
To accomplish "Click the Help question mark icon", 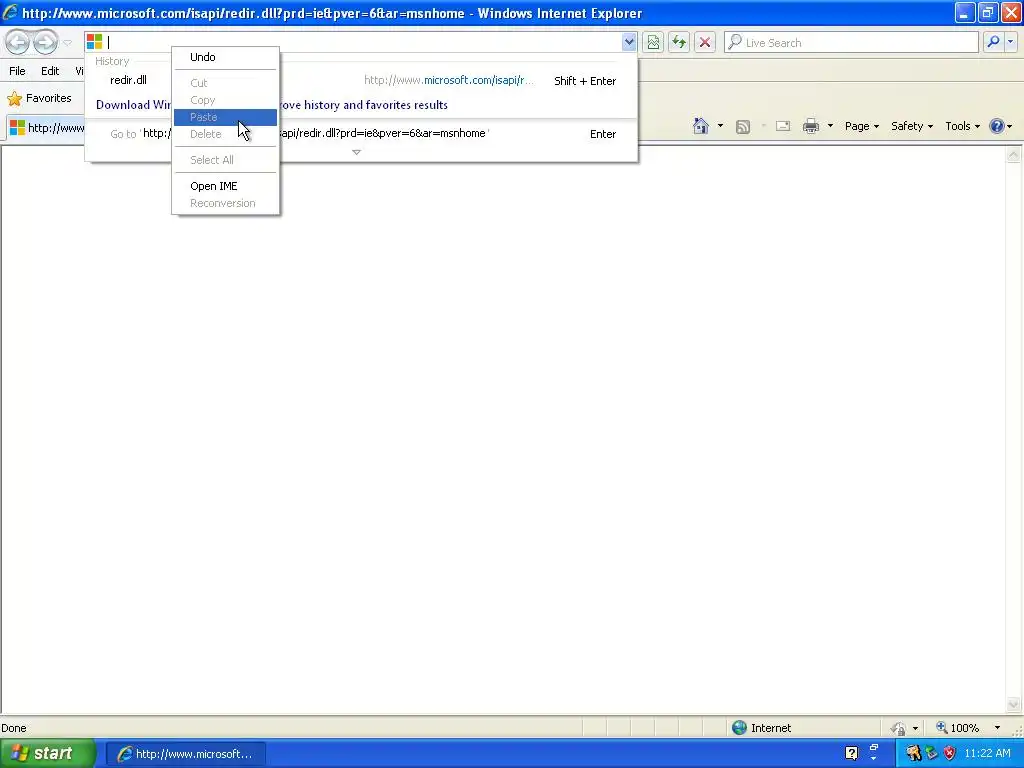I will click(997, 126).
